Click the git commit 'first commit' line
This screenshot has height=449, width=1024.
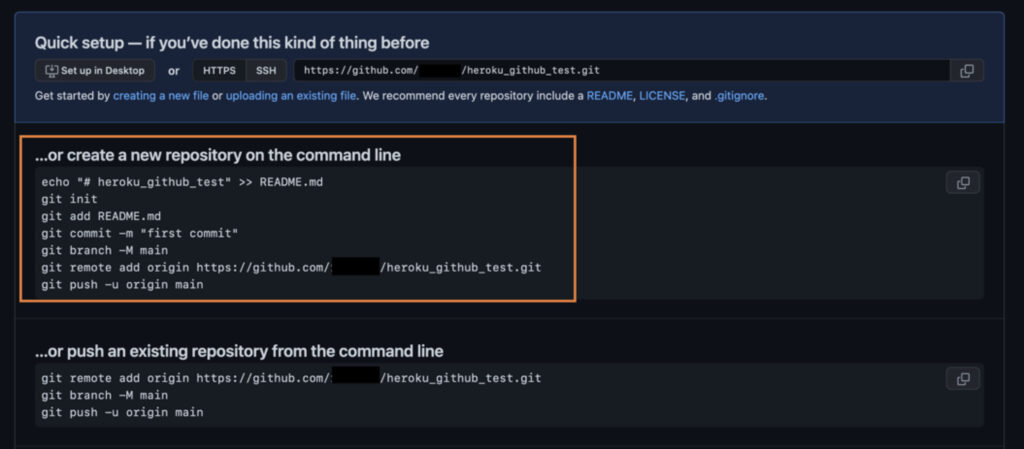coord(140,233)
